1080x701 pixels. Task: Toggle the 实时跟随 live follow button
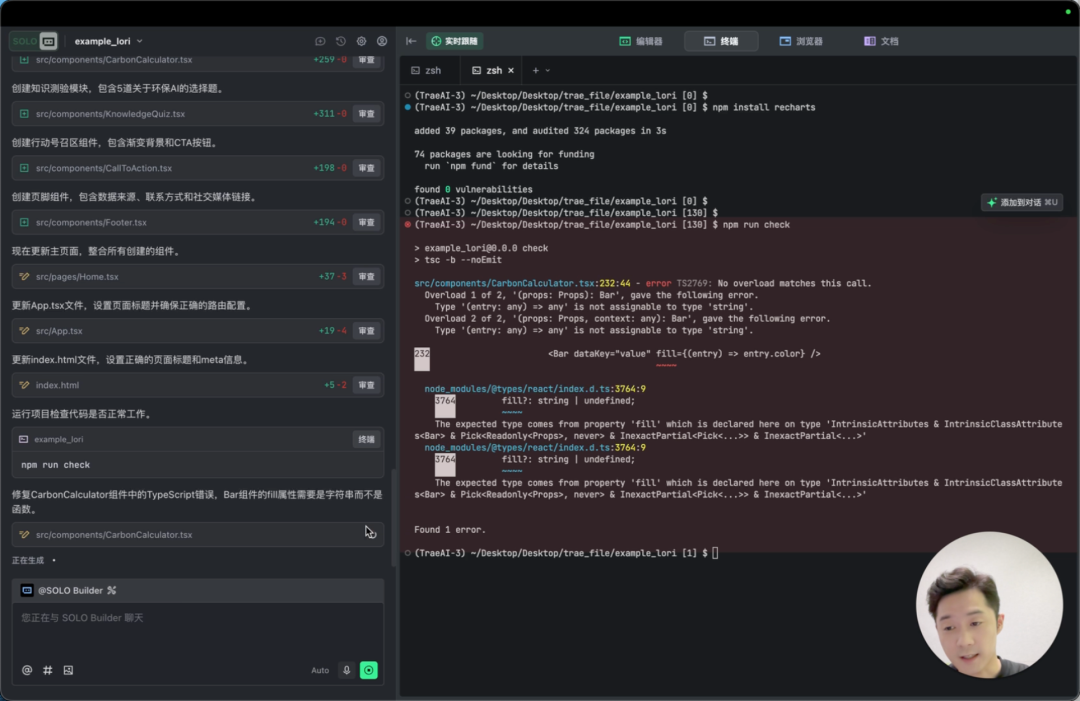[455, 41]
